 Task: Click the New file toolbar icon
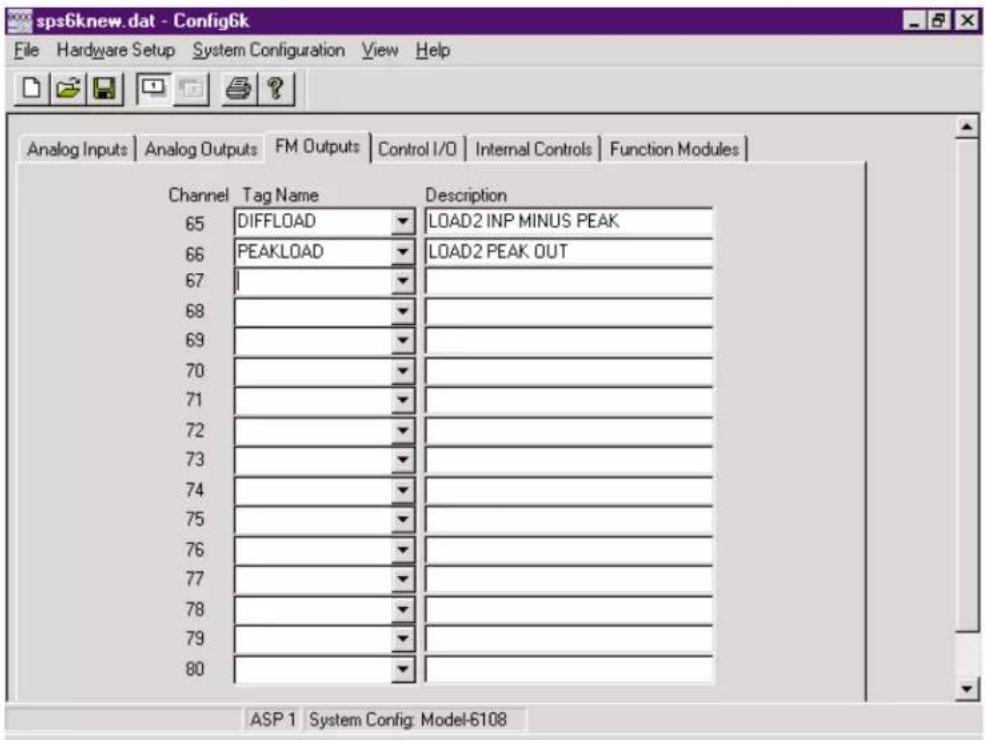point(31,89)
